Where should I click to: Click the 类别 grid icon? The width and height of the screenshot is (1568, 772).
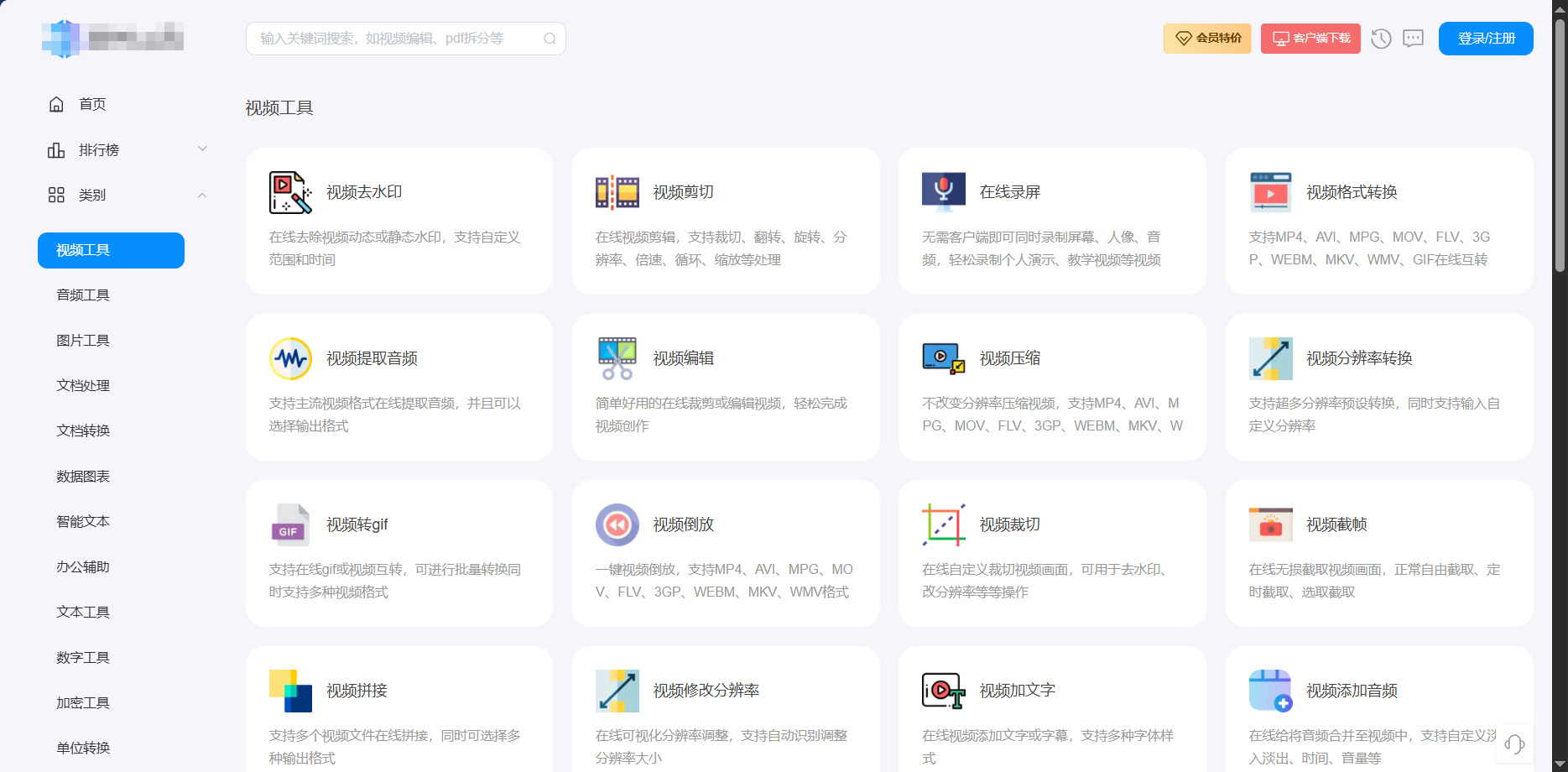[56, 195]
